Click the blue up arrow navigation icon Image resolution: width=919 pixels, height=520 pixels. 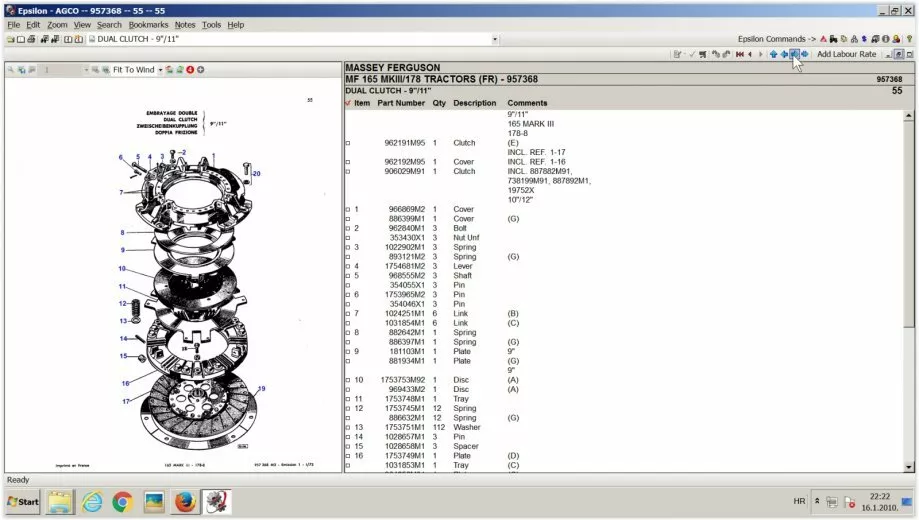pos(774,54)
